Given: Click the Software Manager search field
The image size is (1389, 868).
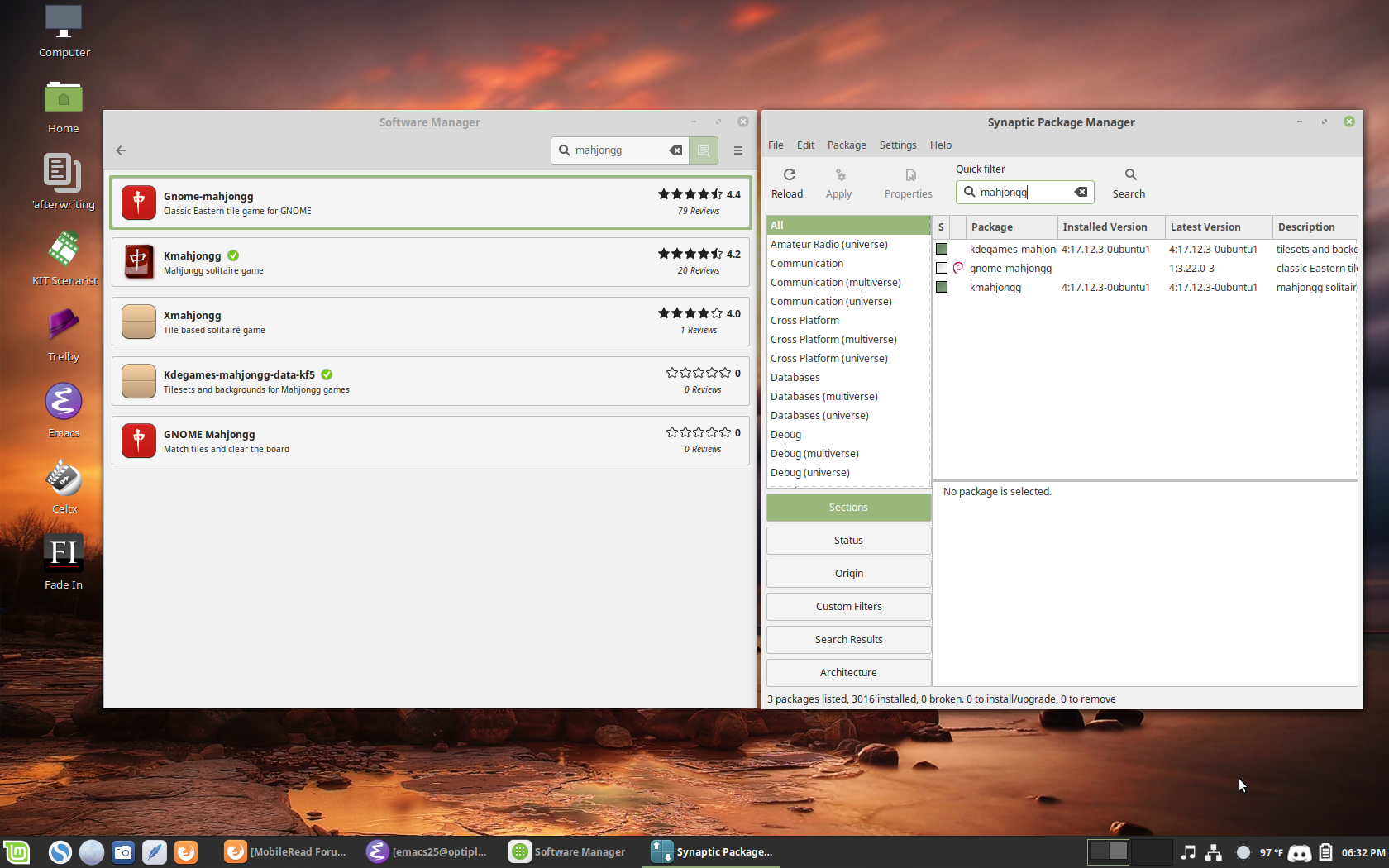Looking at the screenshot, I should [x=618, y=150].
